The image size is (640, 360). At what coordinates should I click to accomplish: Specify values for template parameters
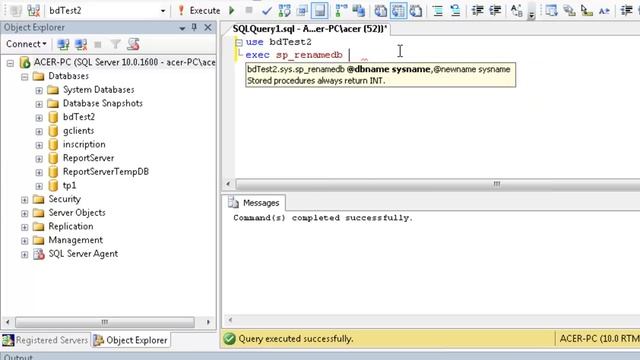coord(516,11)
